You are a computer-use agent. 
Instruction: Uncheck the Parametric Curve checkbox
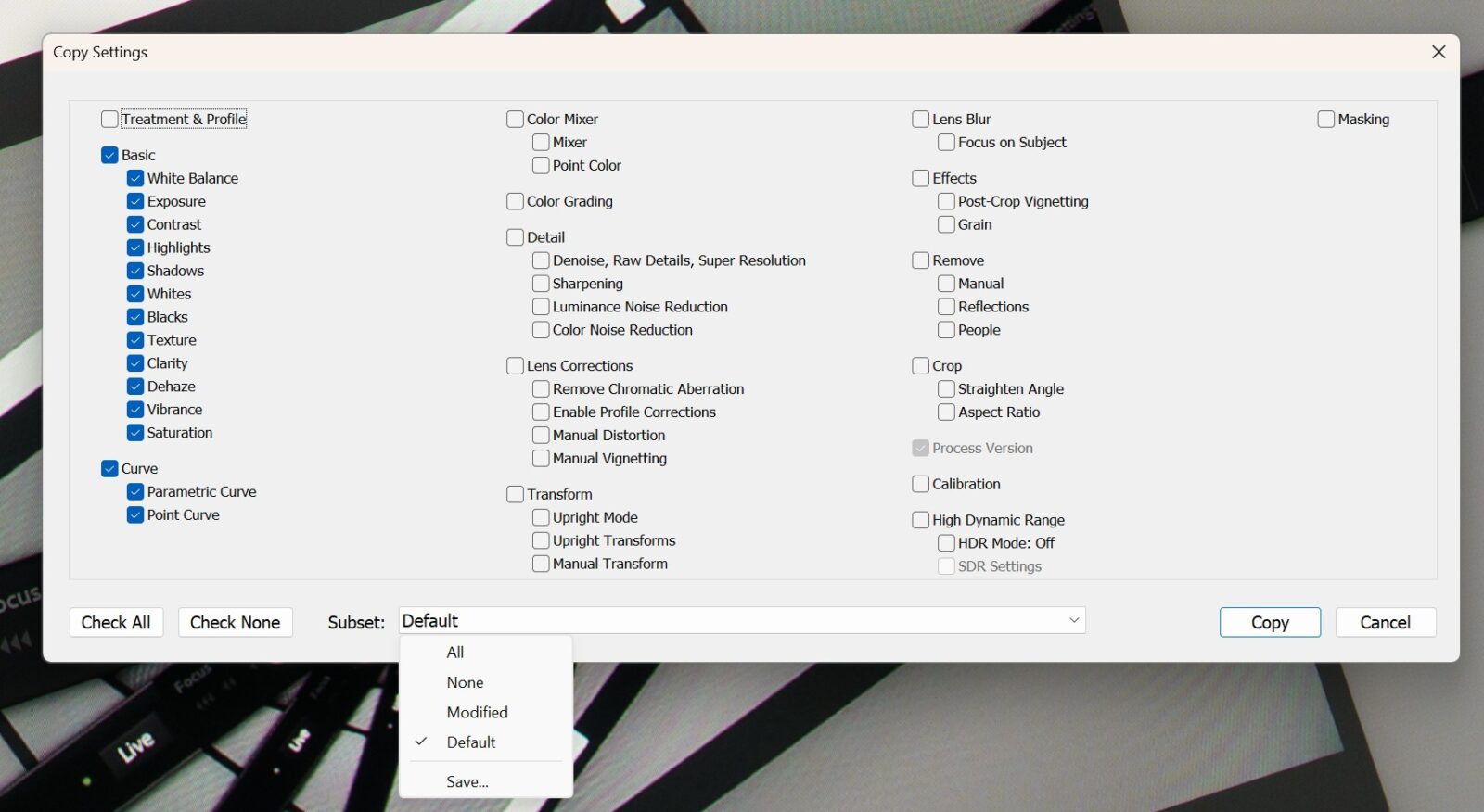(x=135, y=492)
